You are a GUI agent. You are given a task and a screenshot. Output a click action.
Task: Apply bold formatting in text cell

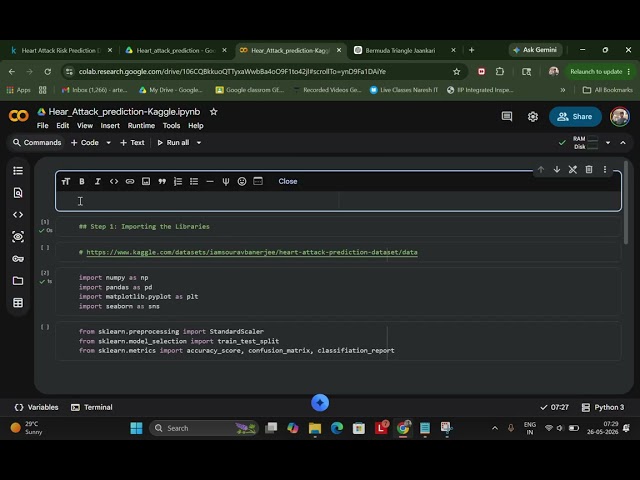point(82,182)
